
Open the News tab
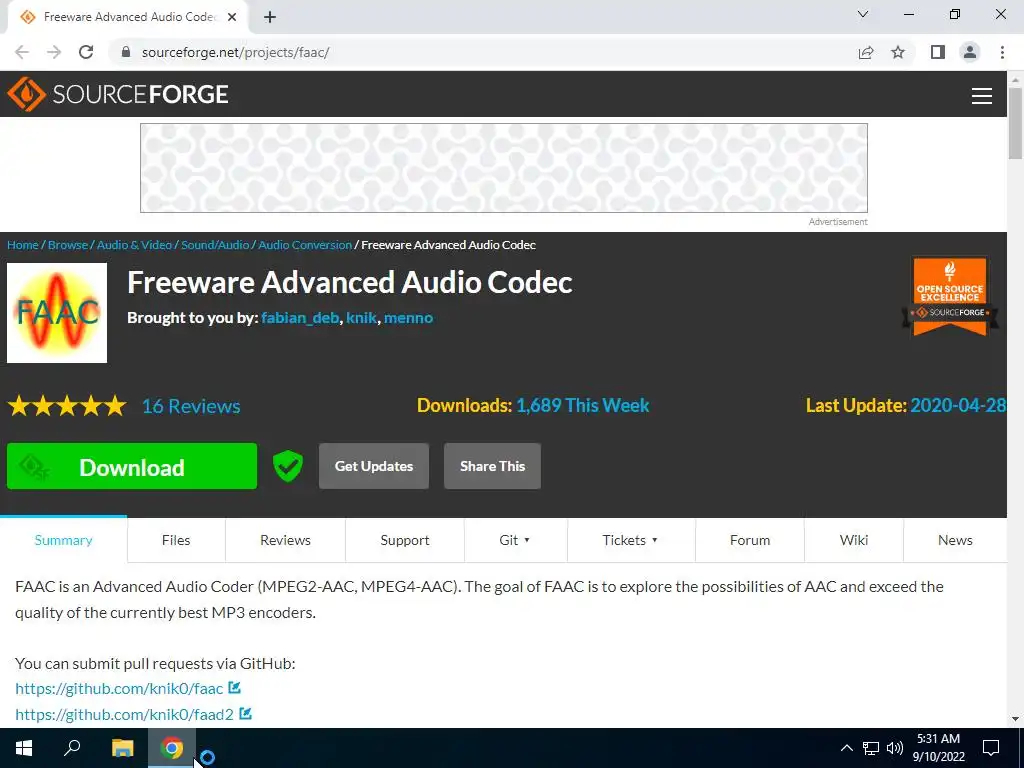[x=955, y=540]
